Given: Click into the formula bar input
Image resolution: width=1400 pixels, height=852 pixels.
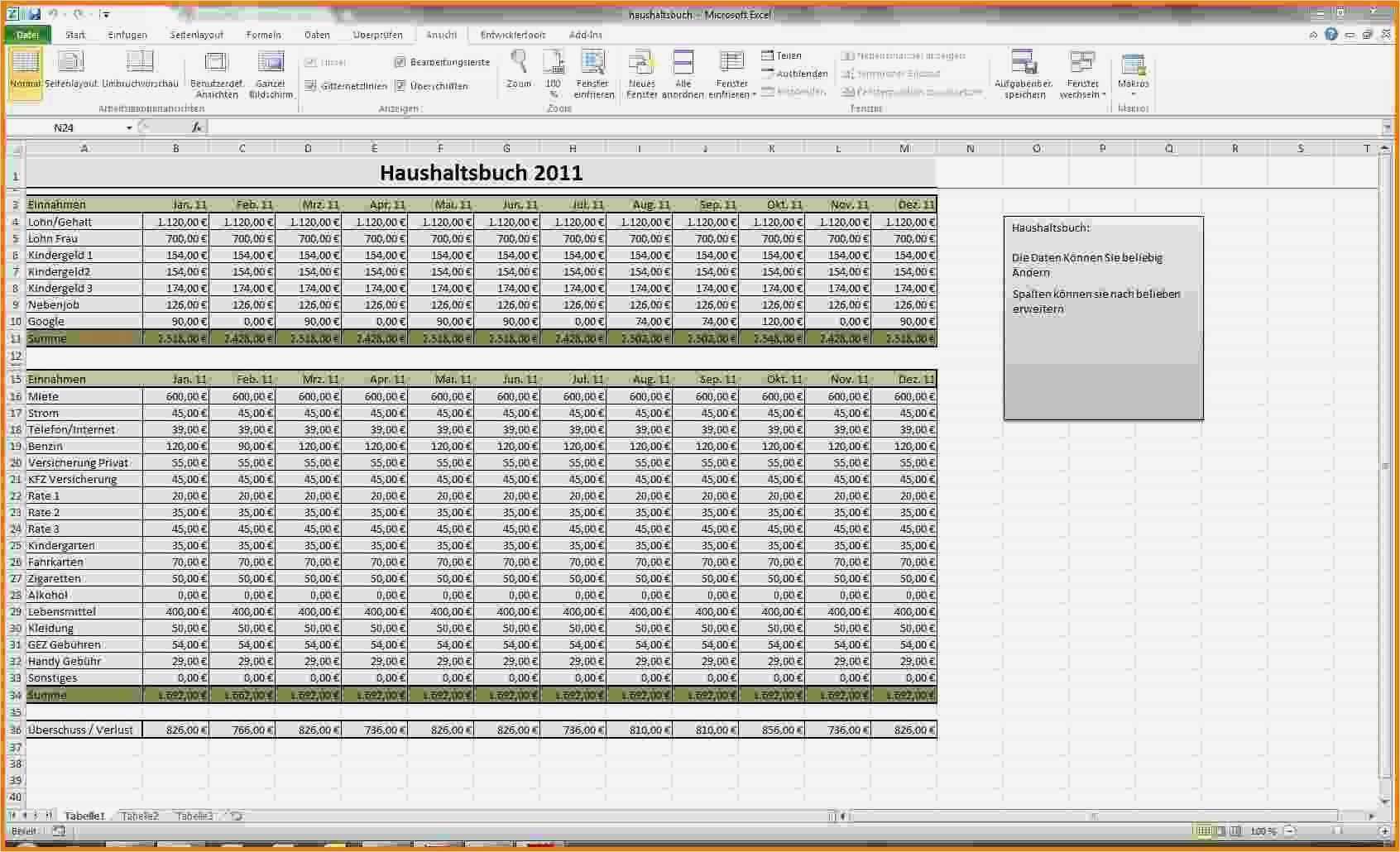Looking at the screenshot, I should [794, 127].
